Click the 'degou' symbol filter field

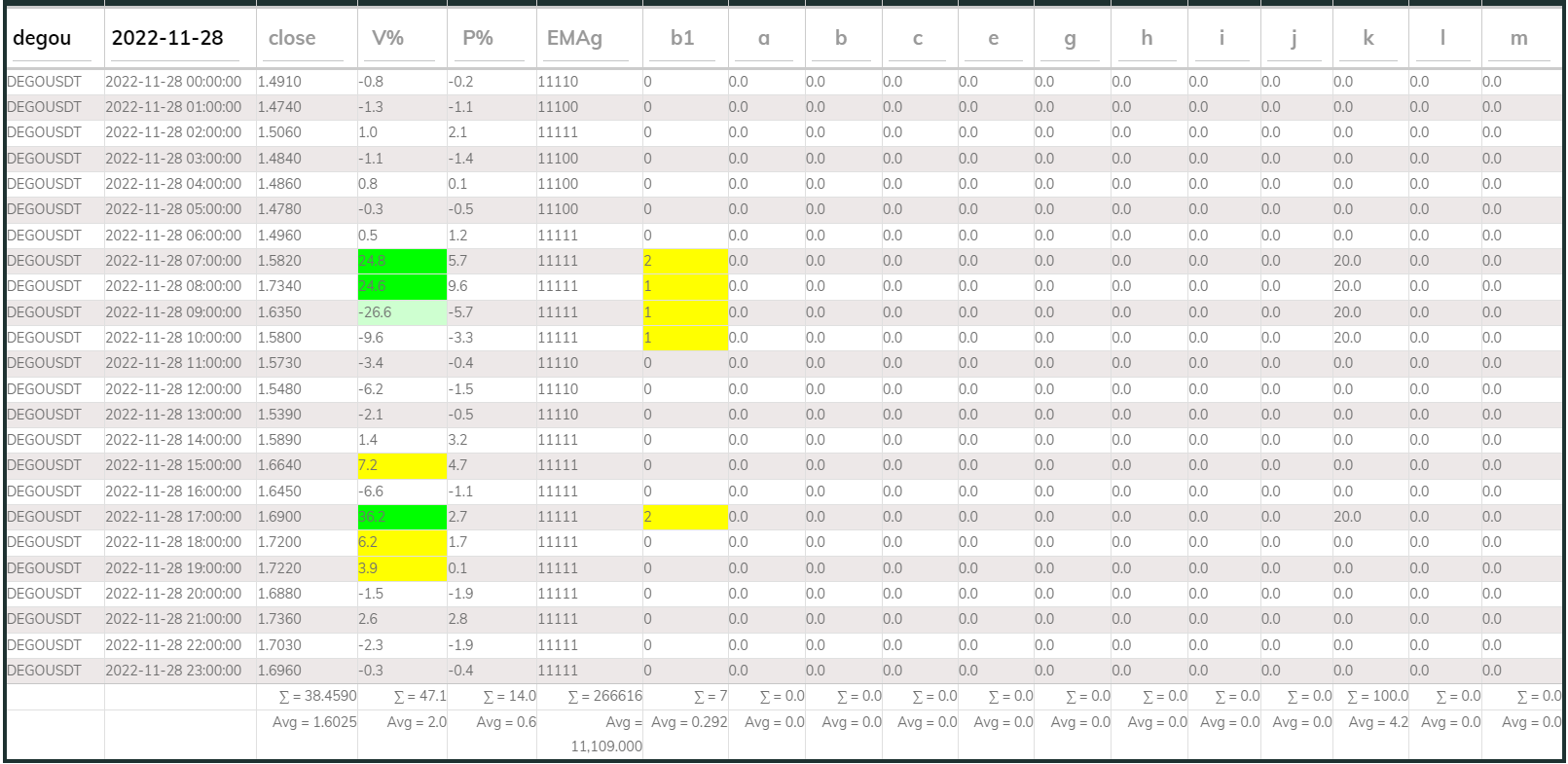coord(55,39)
